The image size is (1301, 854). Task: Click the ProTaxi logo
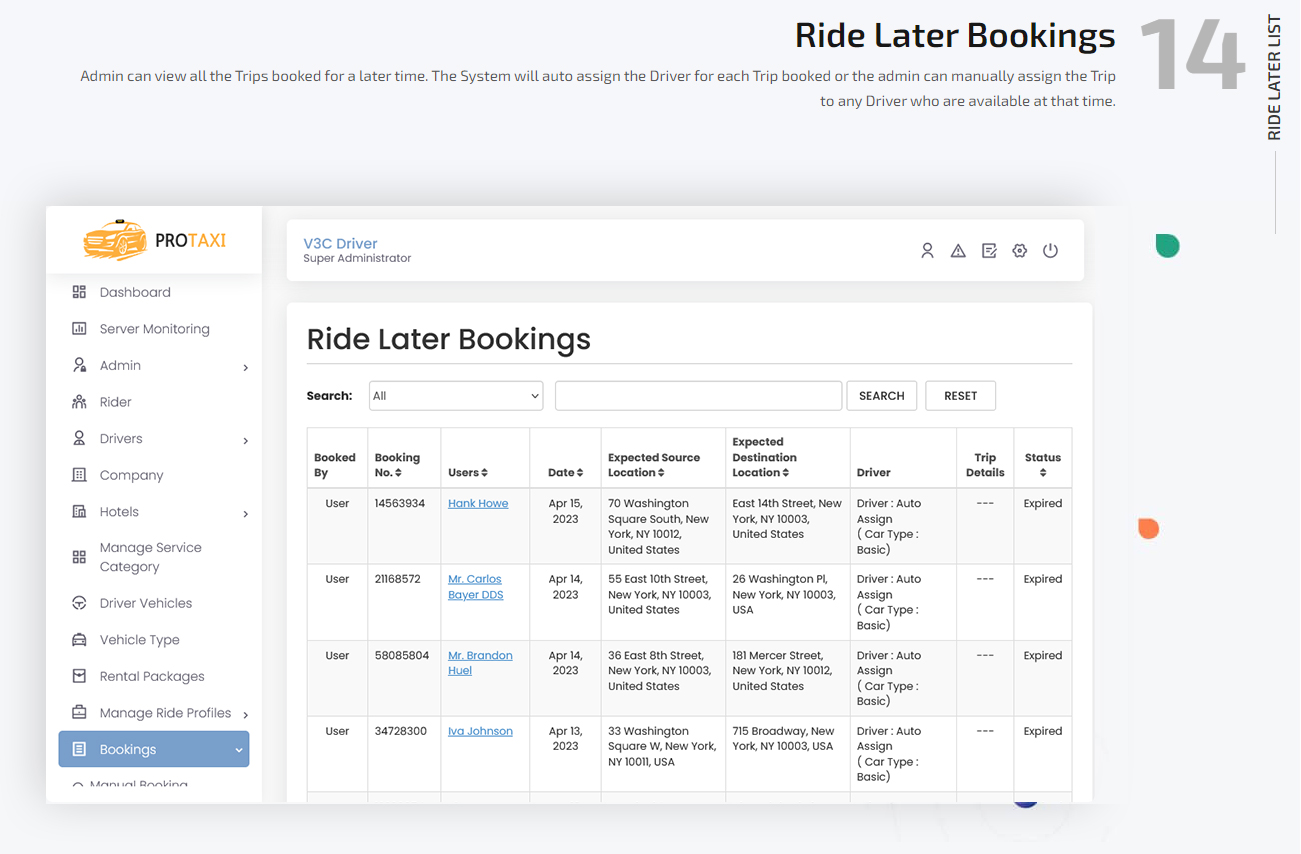point(155,240)
